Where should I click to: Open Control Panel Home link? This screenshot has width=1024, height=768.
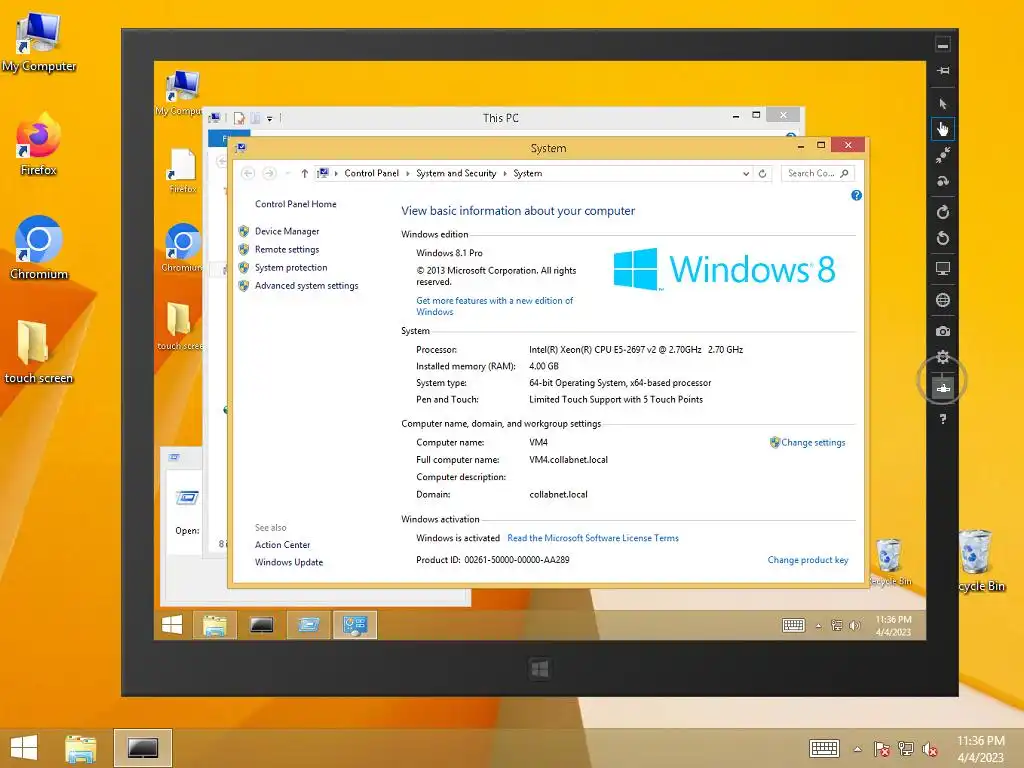click(x=295, y=204)
